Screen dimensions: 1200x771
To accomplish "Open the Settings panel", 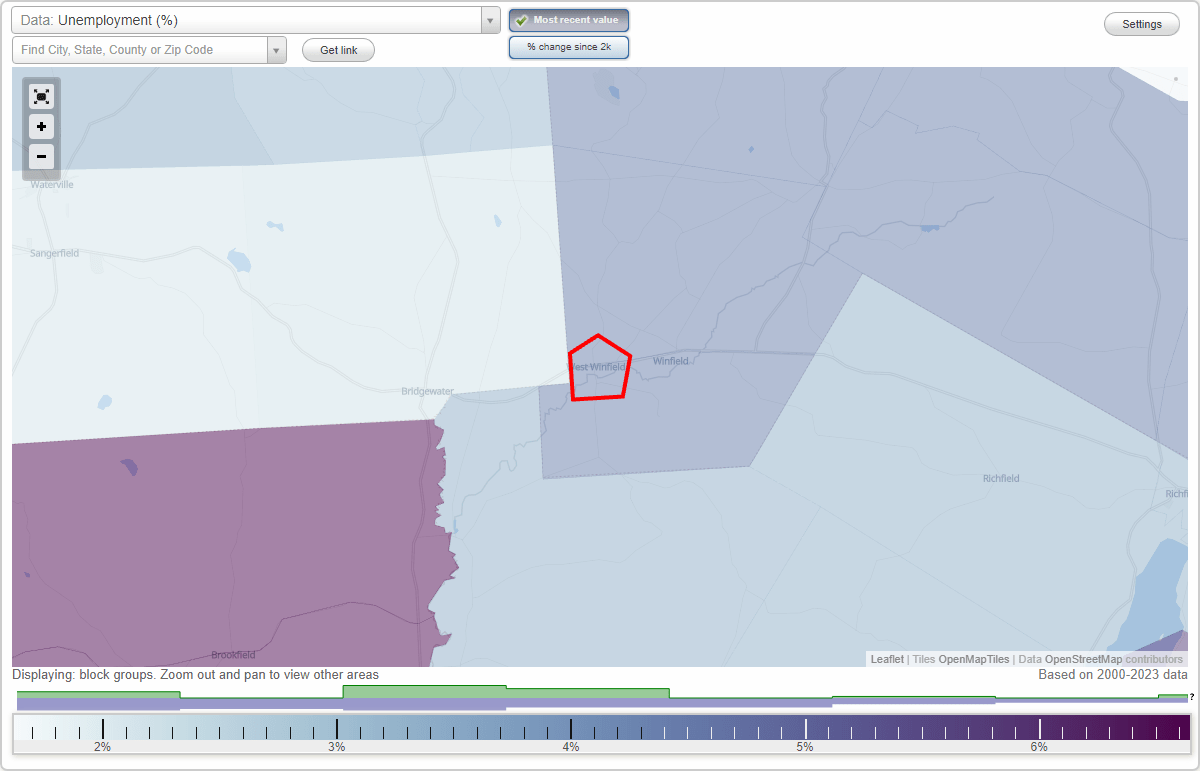I will click(x=1141, y=23).
